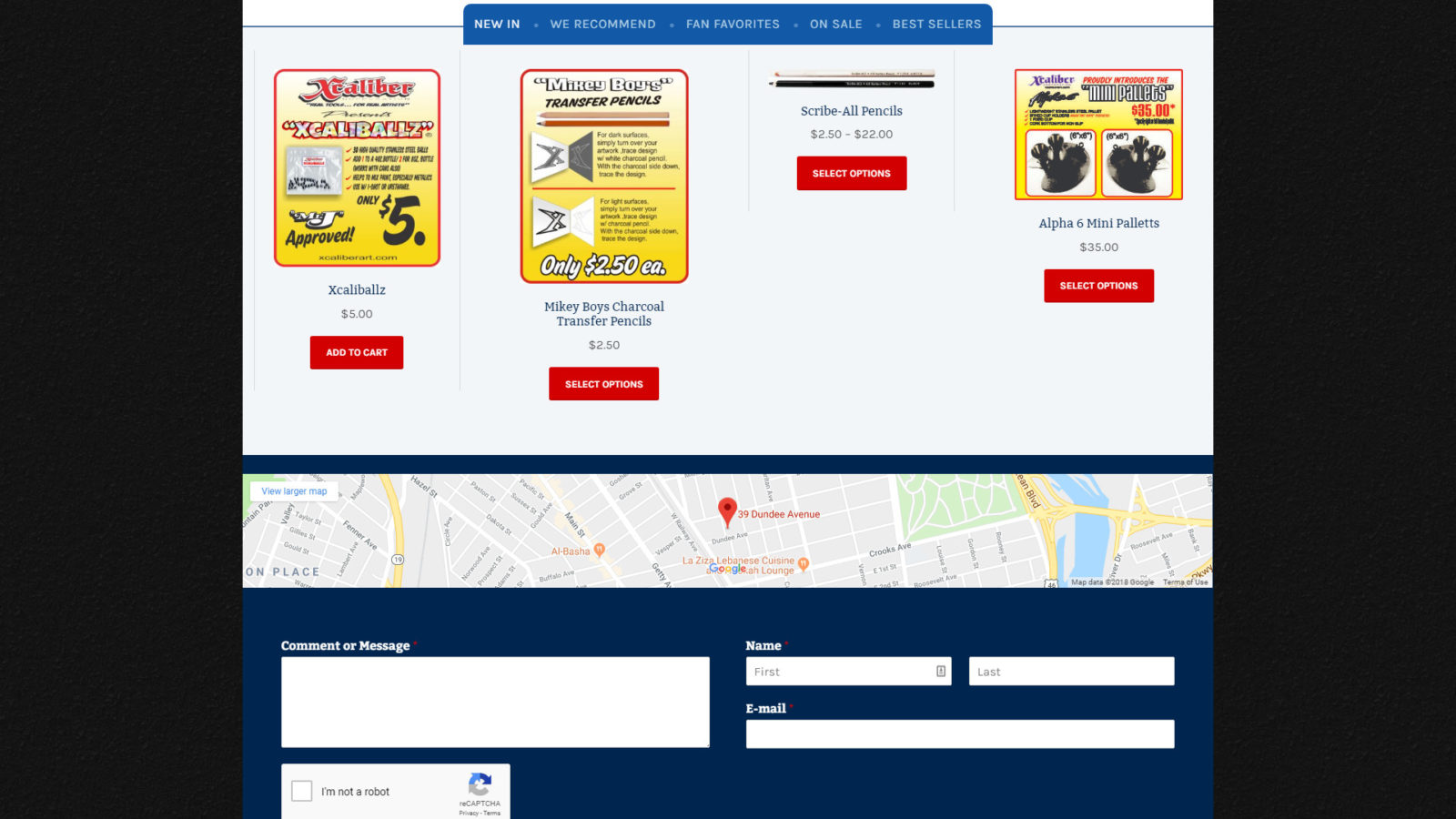Focus the Comment or Message text area
Image resolution: width=1456 pixels, height=819 pixels.
pyautogui.click(x=495, y=703)
